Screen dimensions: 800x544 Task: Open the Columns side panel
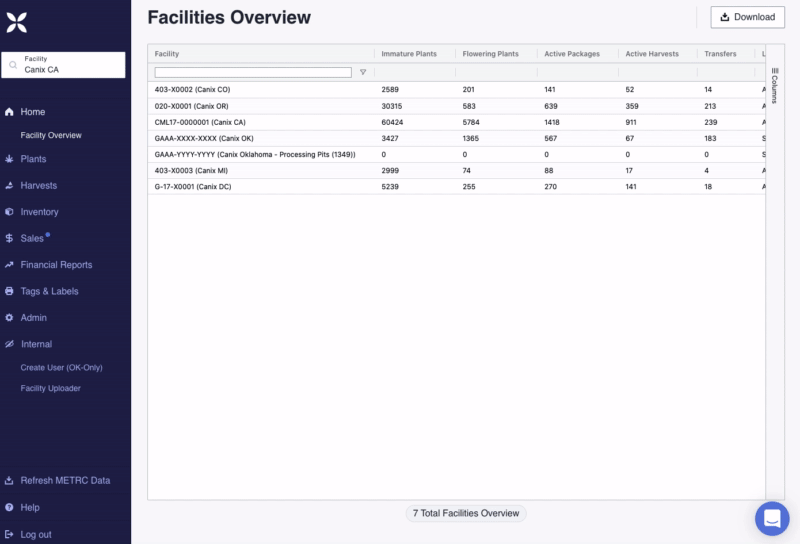774,86
